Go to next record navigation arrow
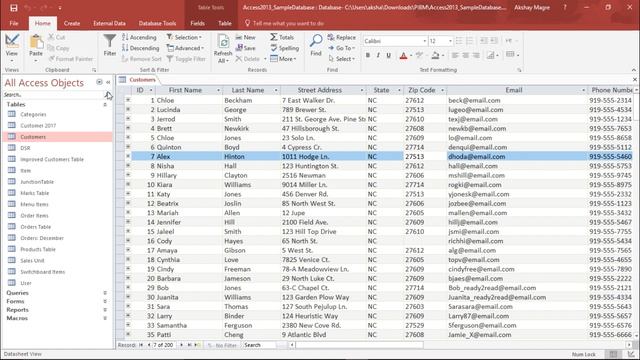This screenshot has width=640, height=360. [x=181, y=345]
